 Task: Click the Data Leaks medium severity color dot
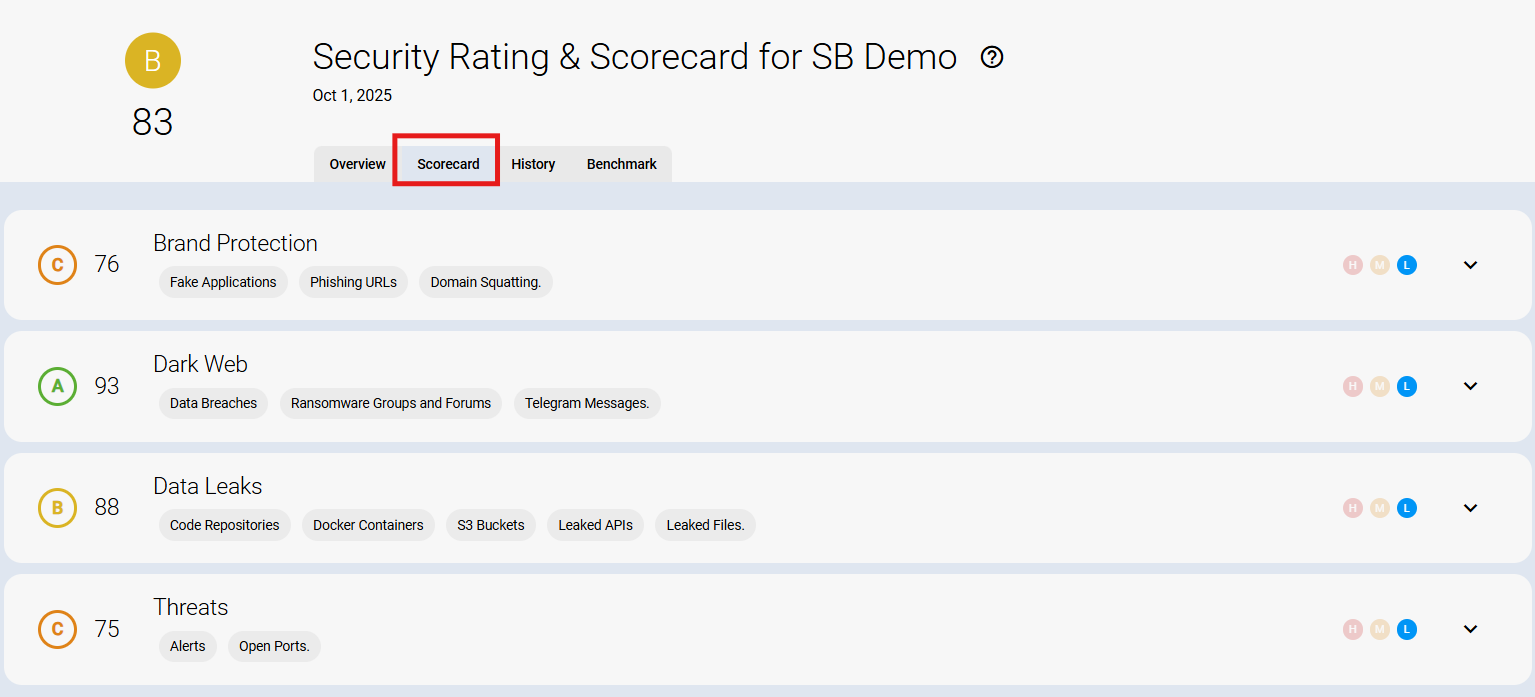pyautogui.click(x=1379, y=508)
